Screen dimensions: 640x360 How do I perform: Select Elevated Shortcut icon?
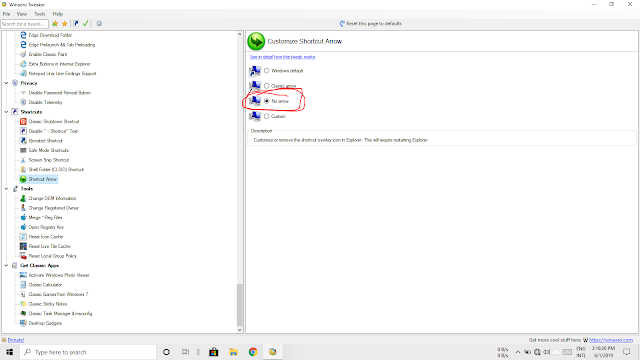pos(23,140)
